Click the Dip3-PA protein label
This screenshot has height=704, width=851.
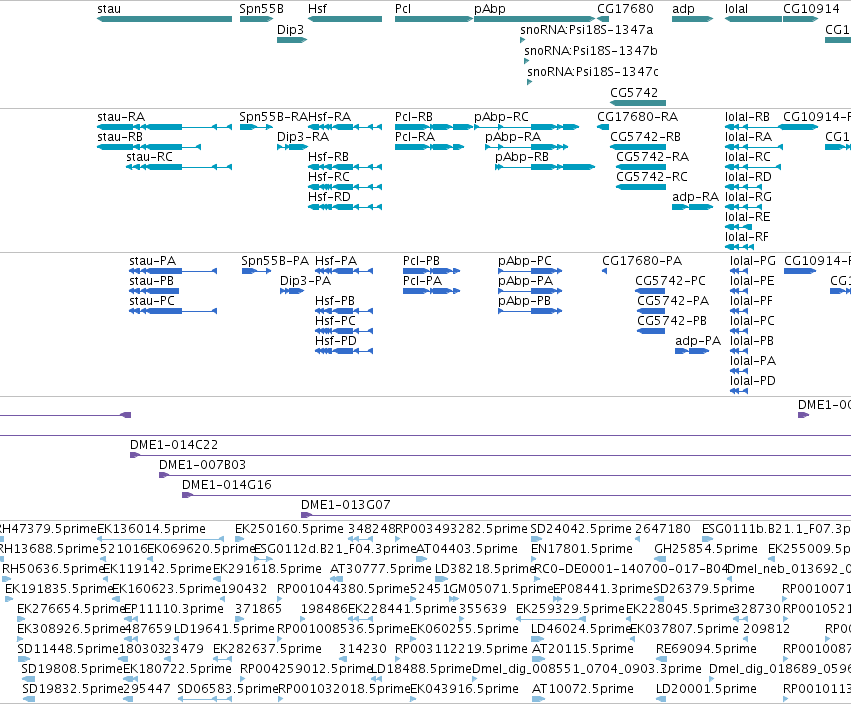(x=306, y=281)
